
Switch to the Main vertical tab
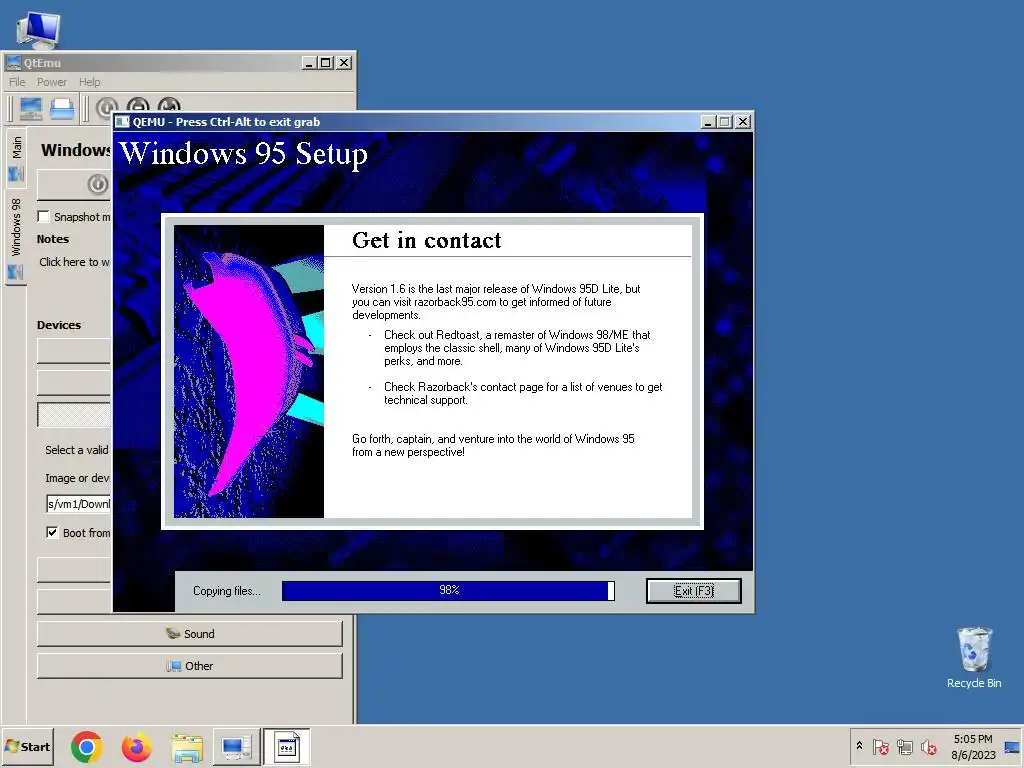click(x=16, y=157)
